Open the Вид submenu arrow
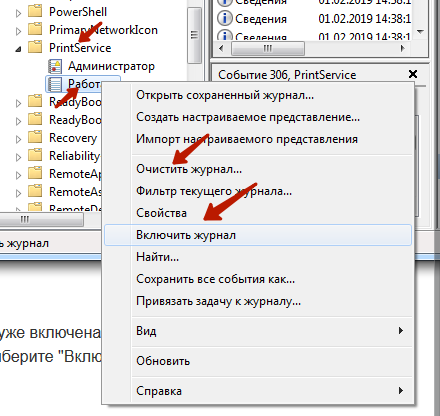The height and width of the screenshot is (416, 440). pyautogui.click(x=401, y=331)
